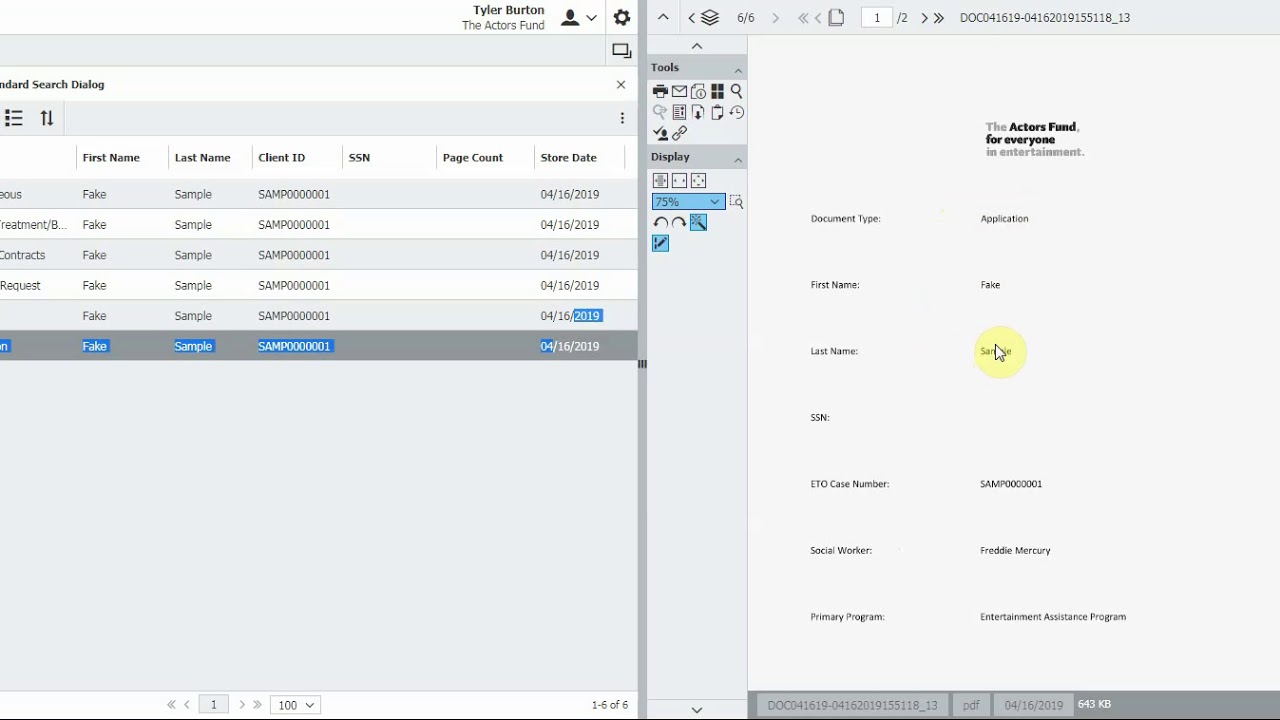Edit the results page number field
Image resolution: width=1280 pixels, height=720 pixels.
point(213,705)
